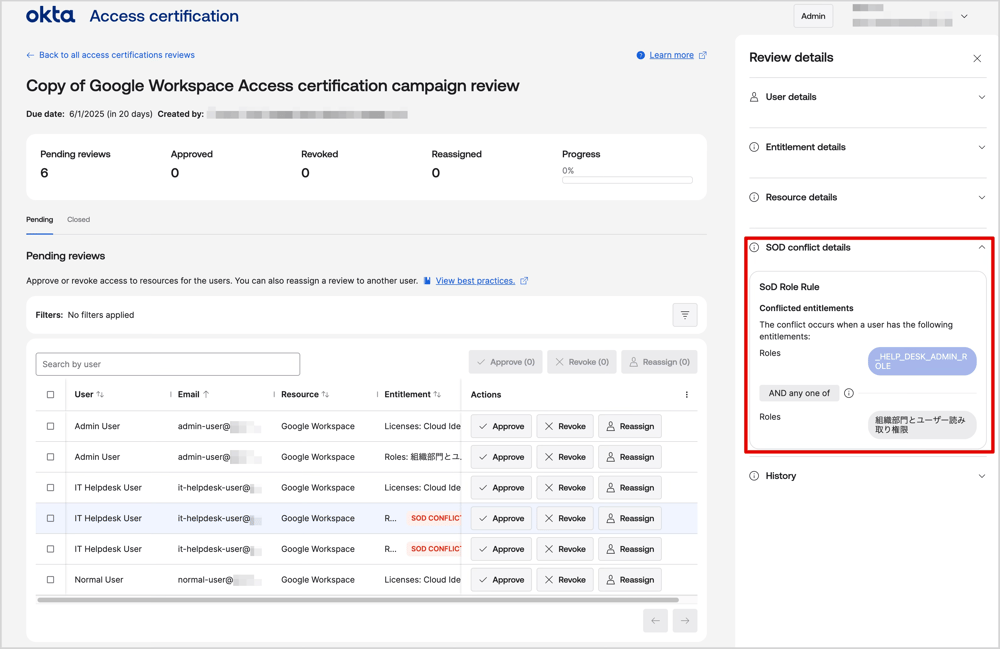Screen dimensions: 1000x649
Task: Click the bulk Reassign (0) button
Action: click(659, 362)
